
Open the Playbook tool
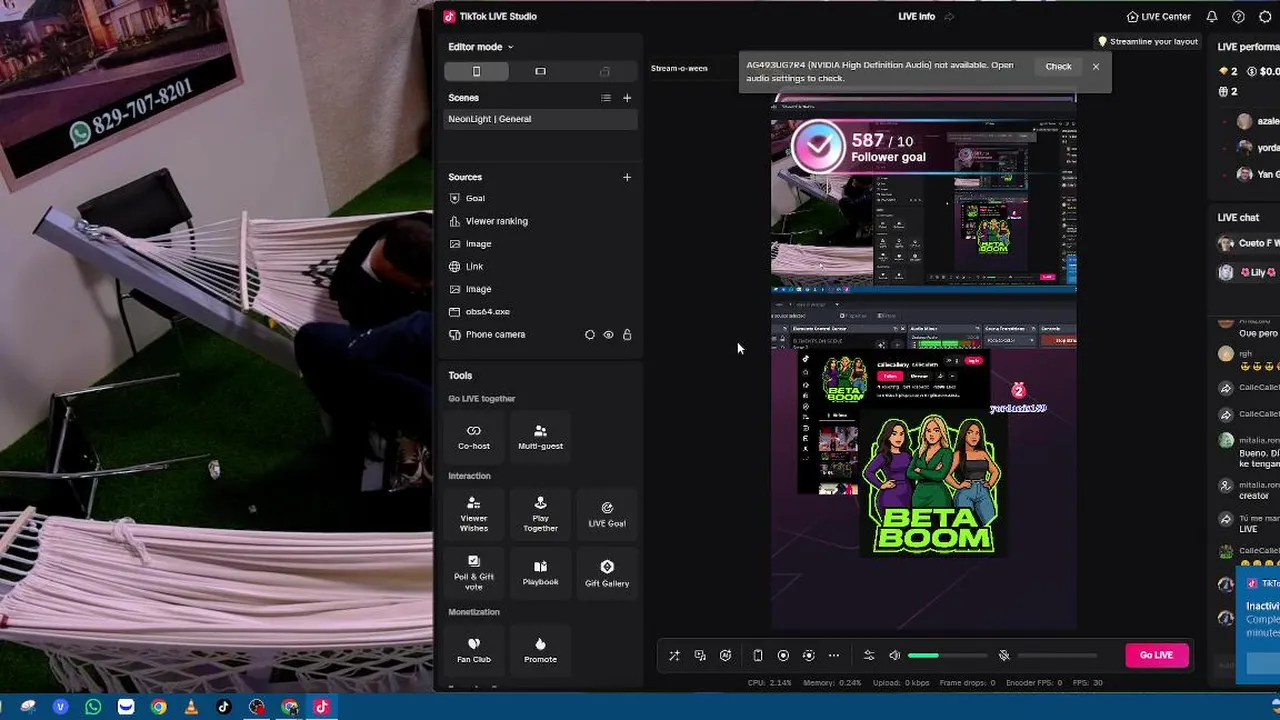[x=540, y=572]
